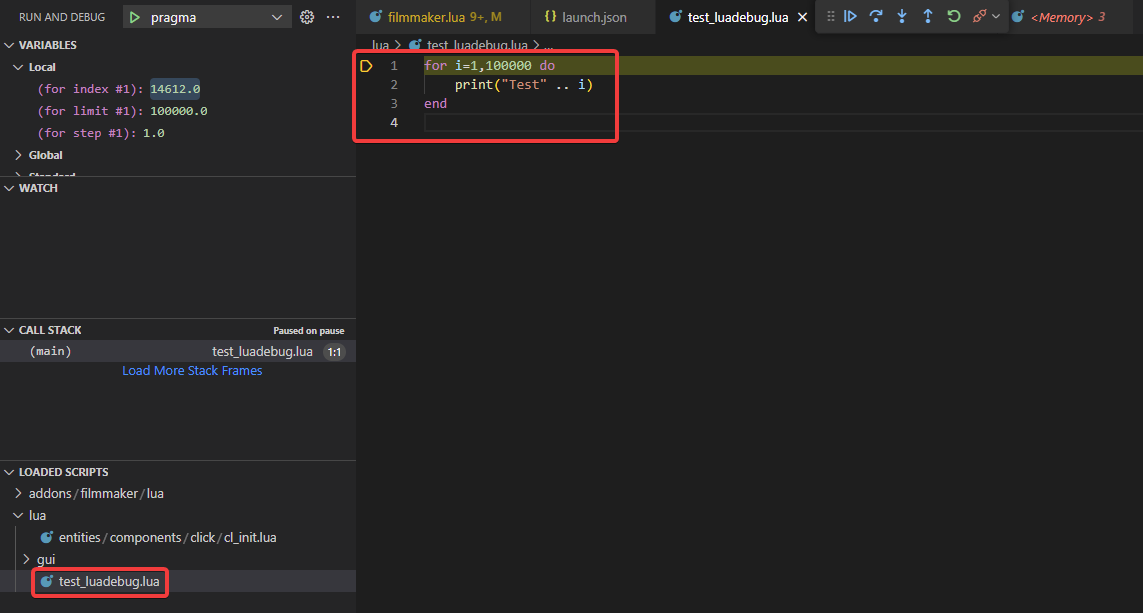Click the Step Into debug icon
The width and height of the screenshot is (1143, 613).
click(x=902, y=16)
